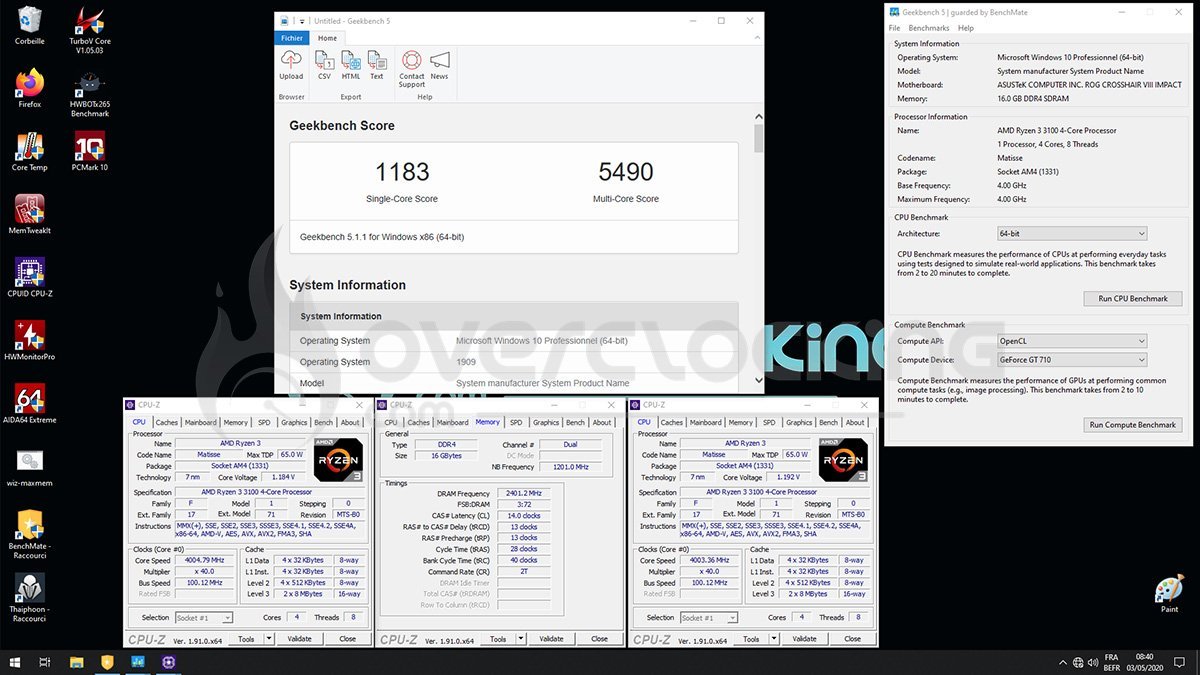Select the TurboV Core desktop icon
This screenshot has height=675, width=1200.
[90, 31]
